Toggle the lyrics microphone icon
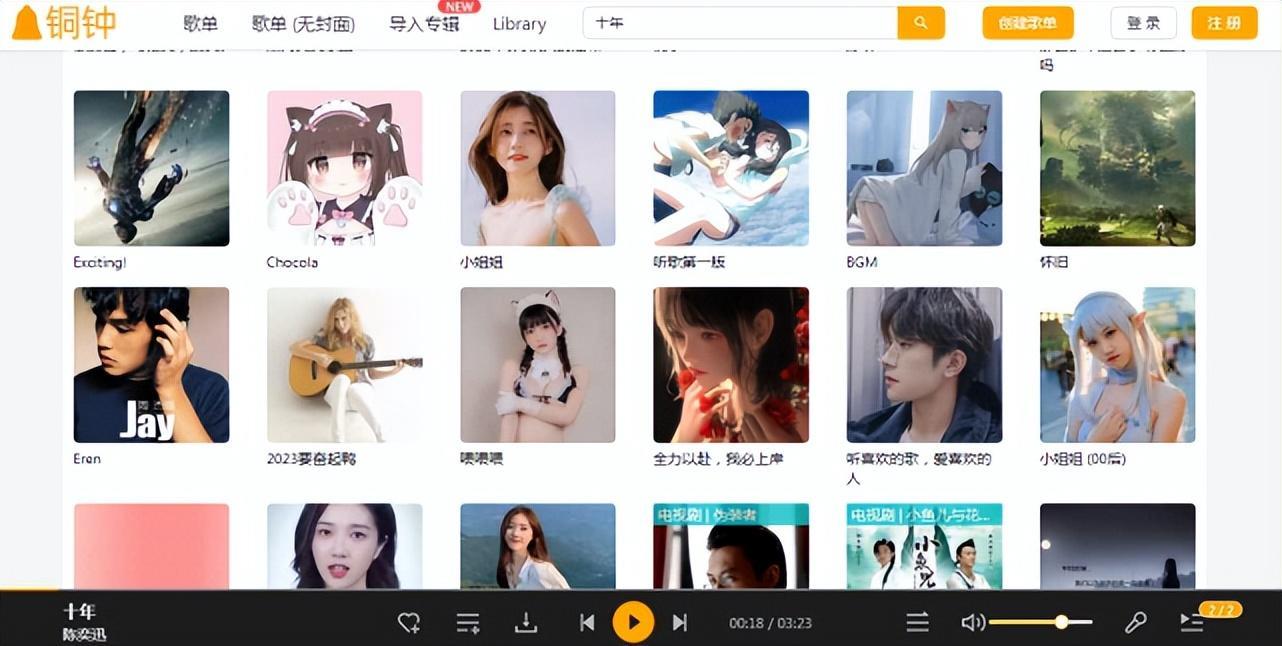 (1135, 623)
